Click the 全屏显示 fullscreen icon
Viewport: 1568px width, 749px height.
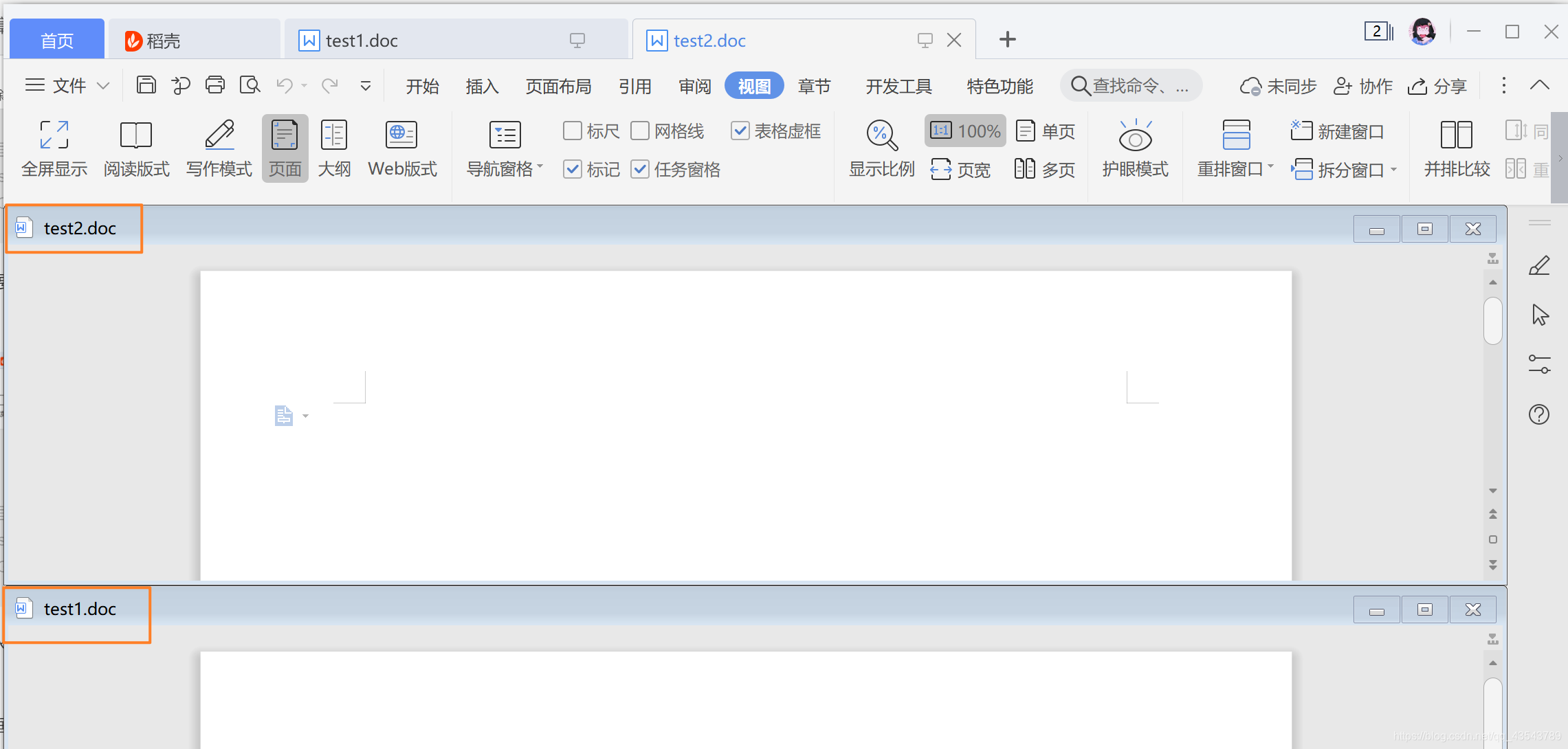pos(54,135)
